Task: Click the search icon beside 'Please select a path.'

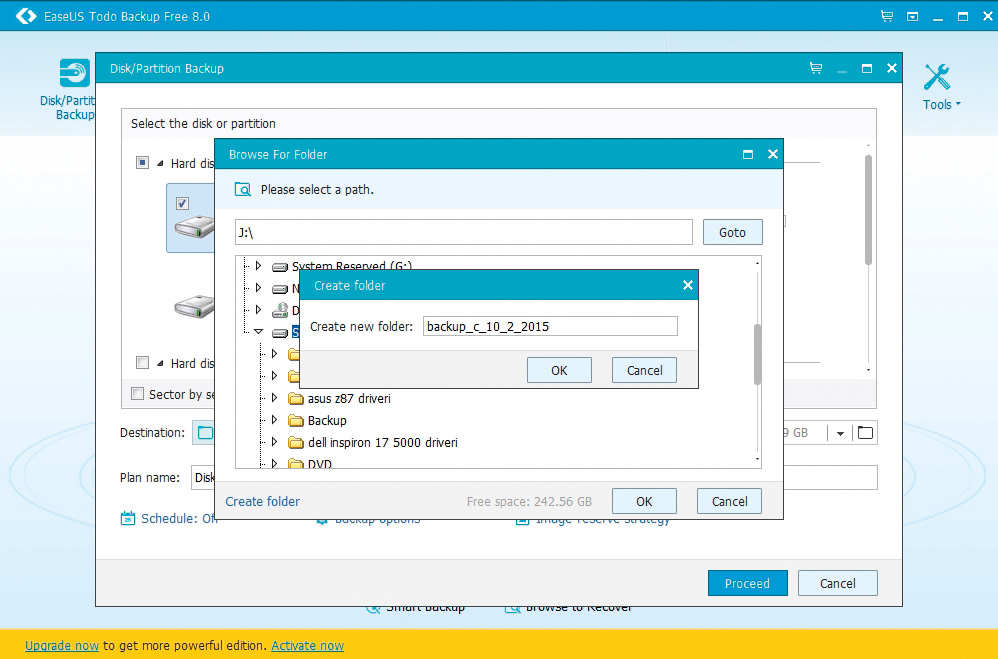Action: pos(242,189)
